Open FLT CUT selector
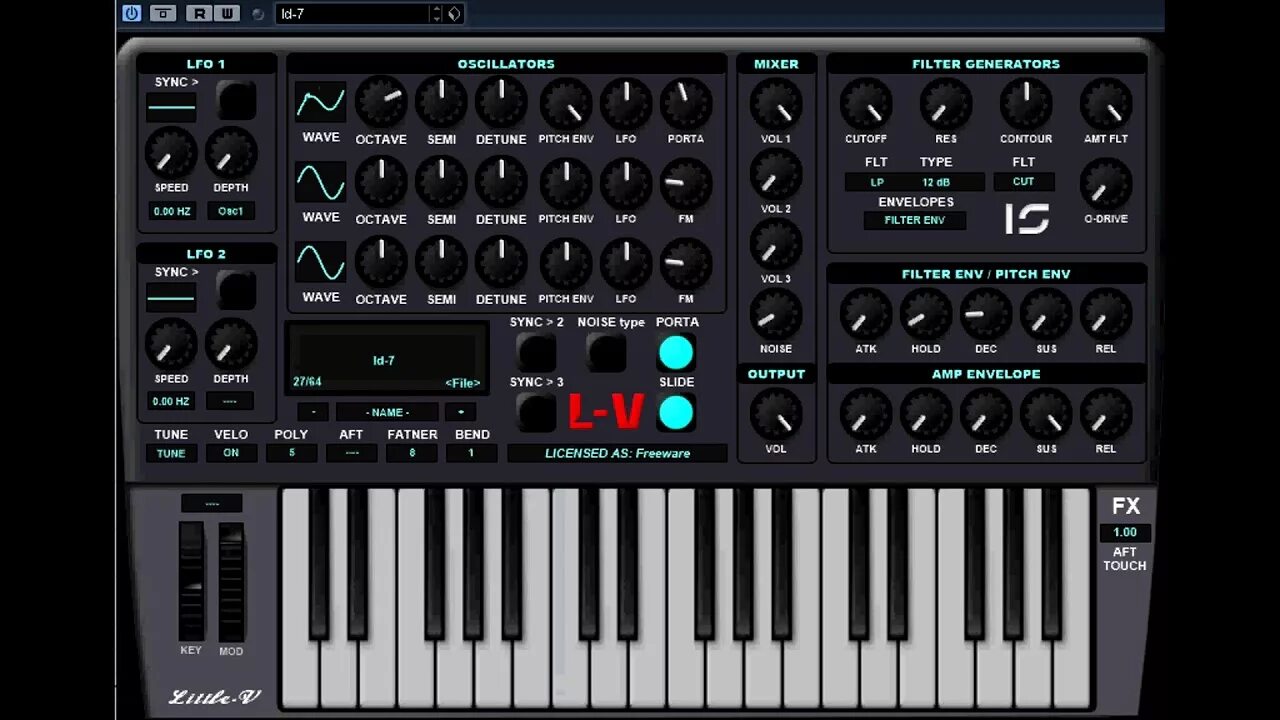This screenshot has height=720, width=1280. click(x=1023, y=182)
